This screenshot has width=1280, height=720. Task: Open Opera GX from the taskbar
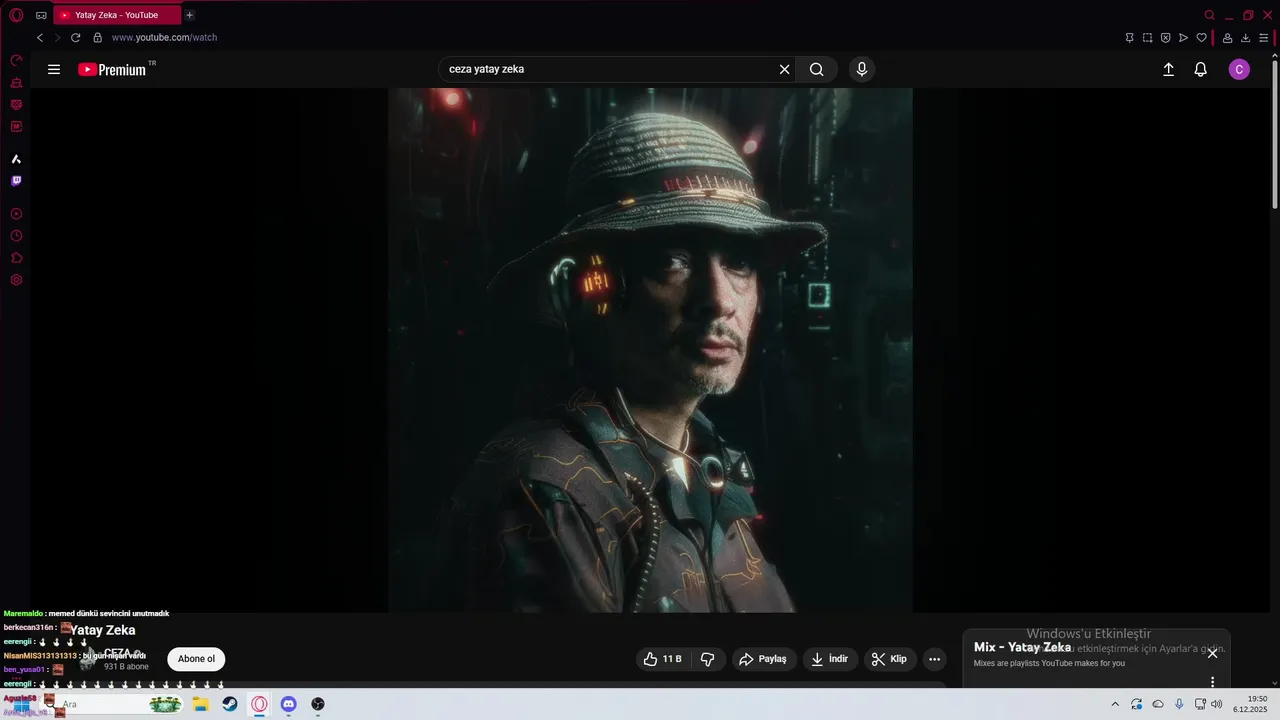click(259, 704)
